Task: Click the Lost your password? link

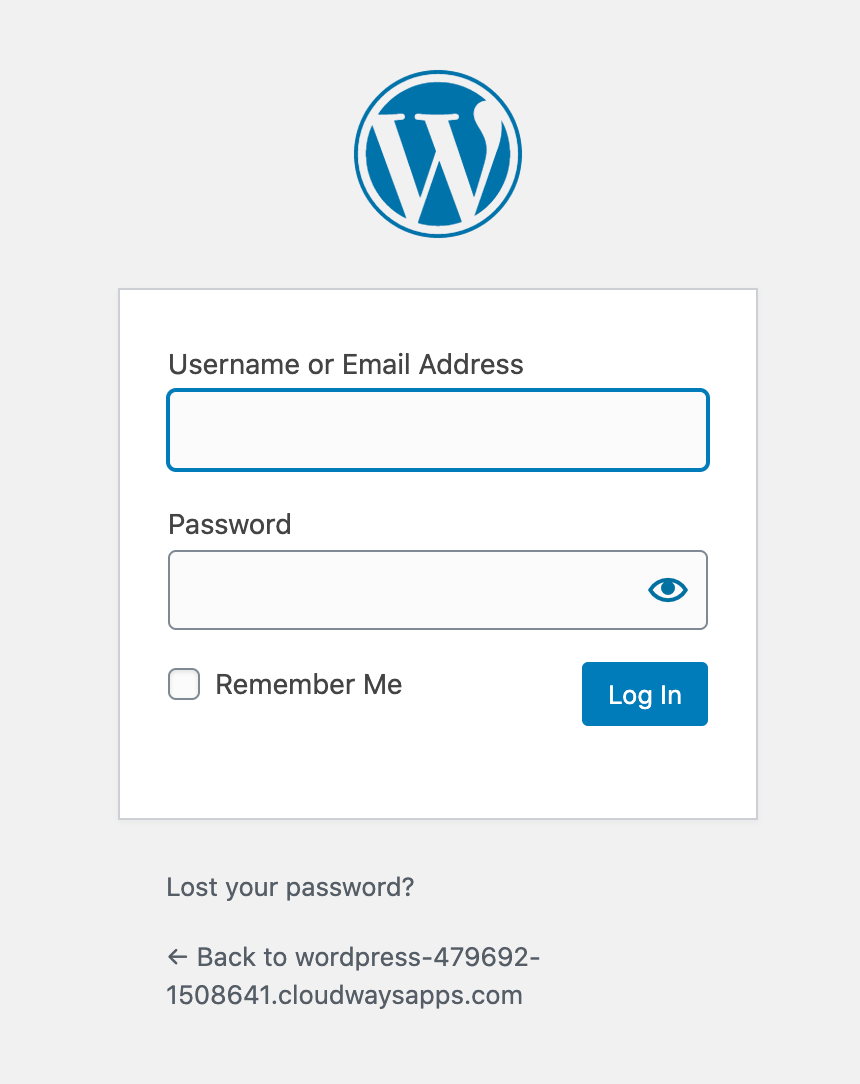Action: pyautogui.click(x=289, y=887)
